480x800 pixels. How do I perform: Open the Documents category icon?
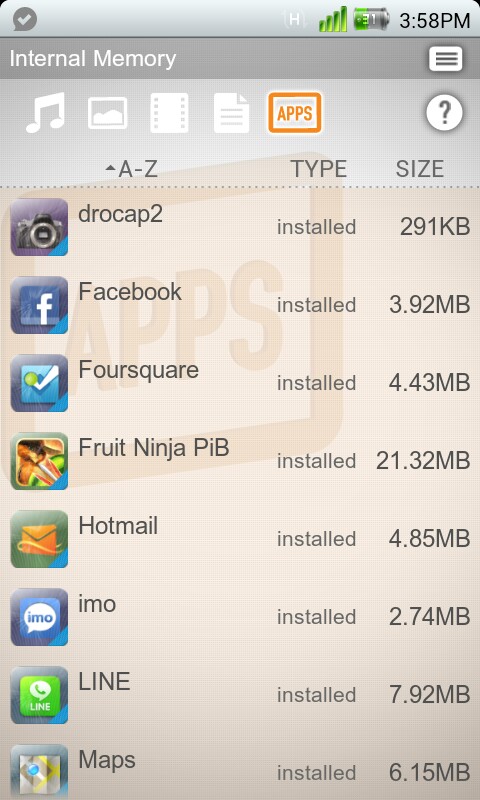point(232,113)
